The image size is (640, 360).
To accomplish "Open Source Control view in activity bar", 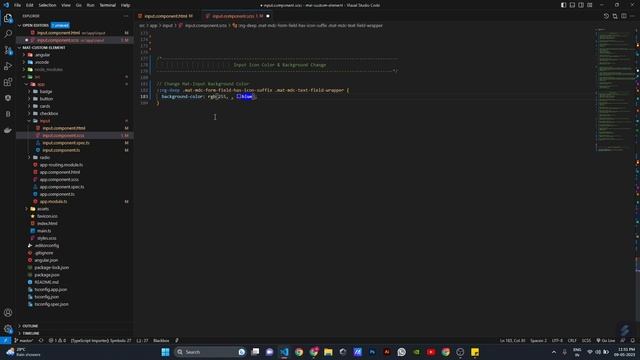I will click(8, 50).
